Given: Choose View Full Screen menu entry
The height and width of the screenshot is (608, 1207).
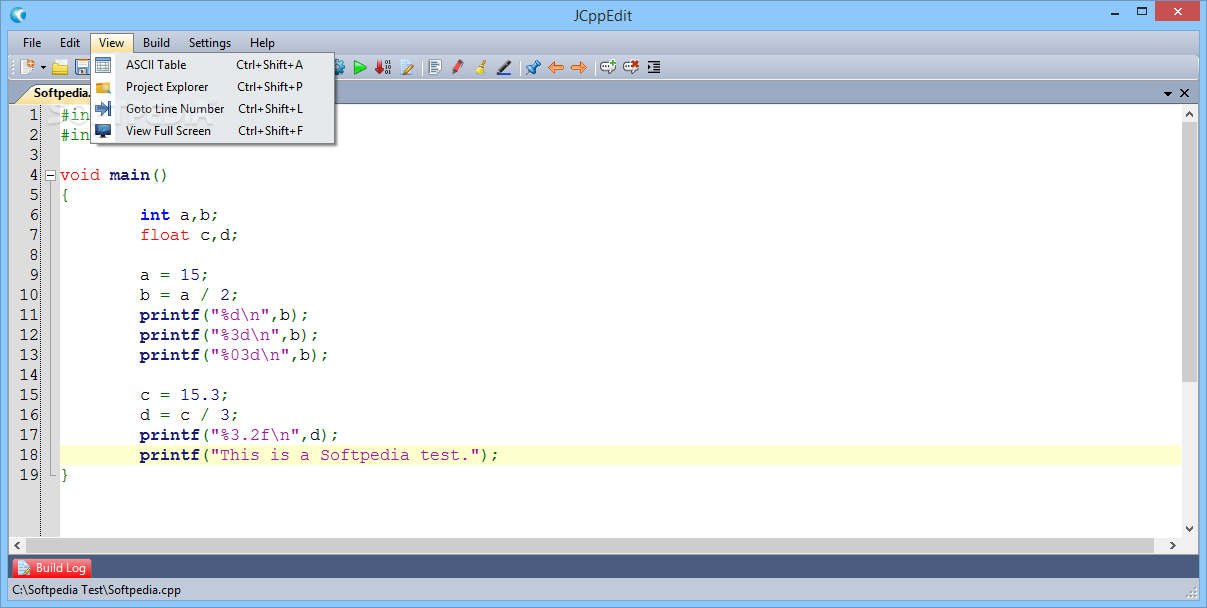Looking at the screenshot, I should (x=212, y=131).
